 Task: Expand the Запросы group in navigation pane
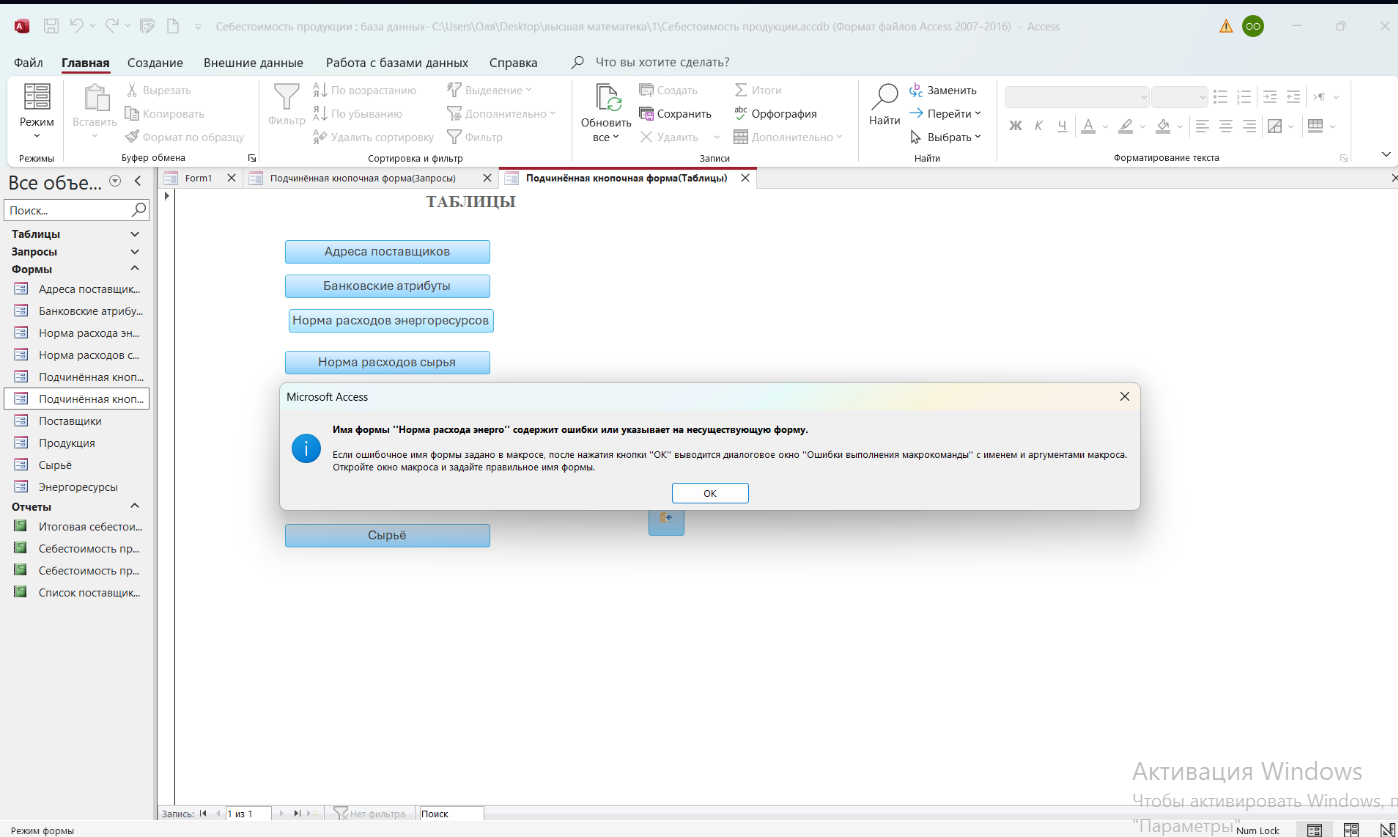tap(135, 252)
